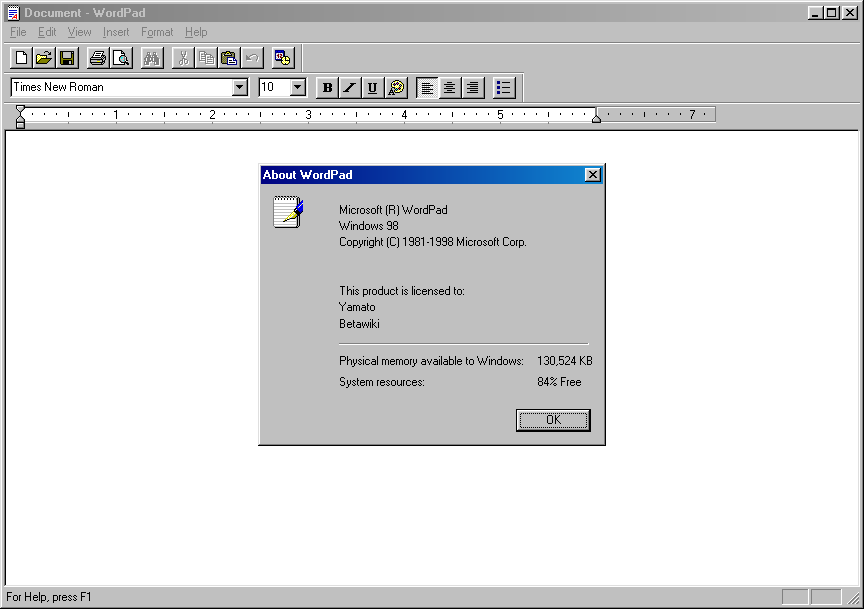The width and height of the screenshot is (864, 609).
Task: Open the Insert menu
Action: 116,32
